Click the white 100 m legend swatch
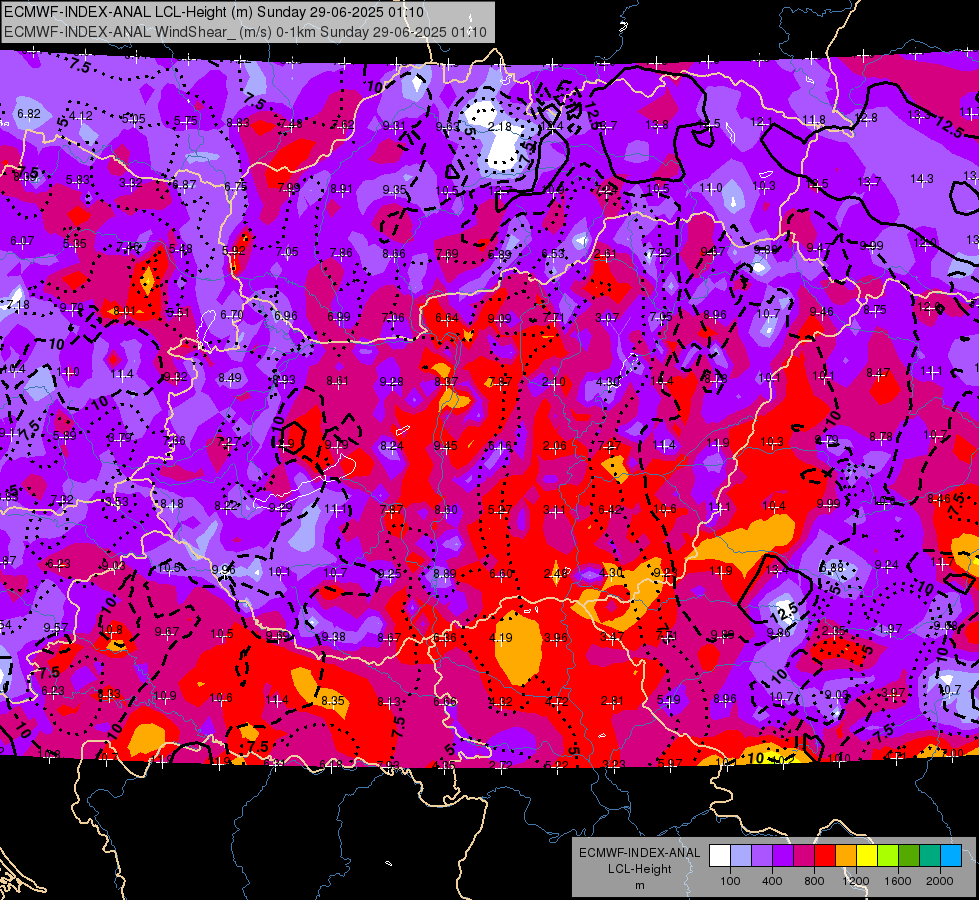The width and height of the screenshot is (979, 900). coord(720,856)
